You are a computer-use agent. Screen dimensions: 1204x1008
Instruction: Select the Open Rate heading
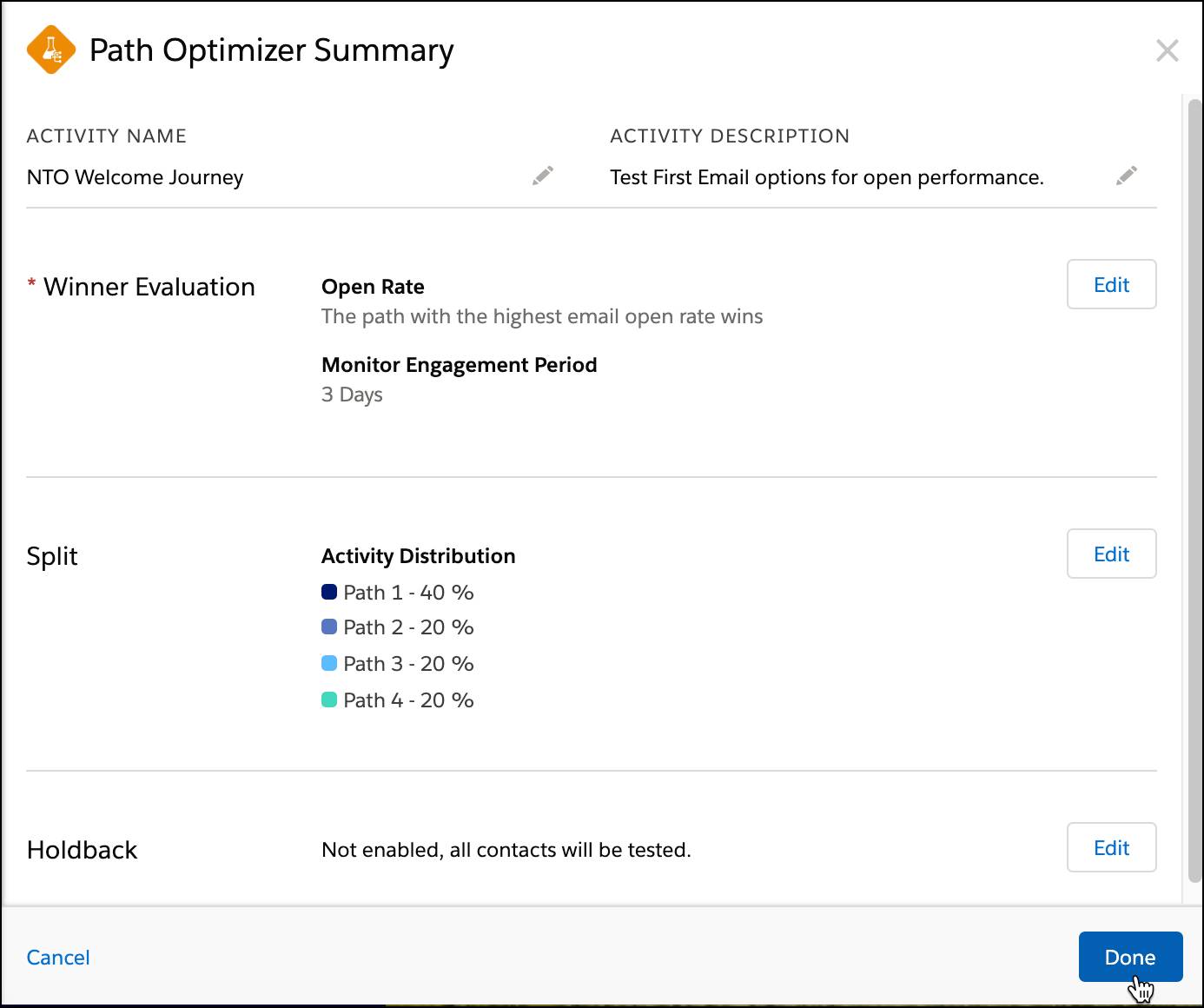click(373, 287)
